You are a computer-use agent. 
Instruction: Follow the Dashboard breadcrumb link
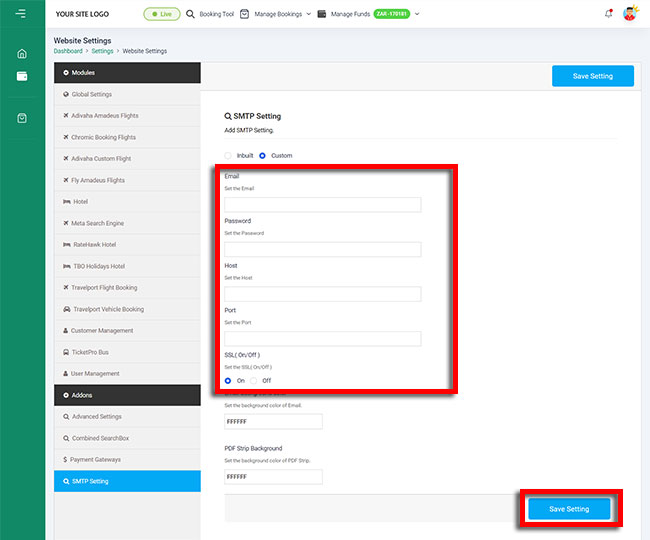[68, 50]
